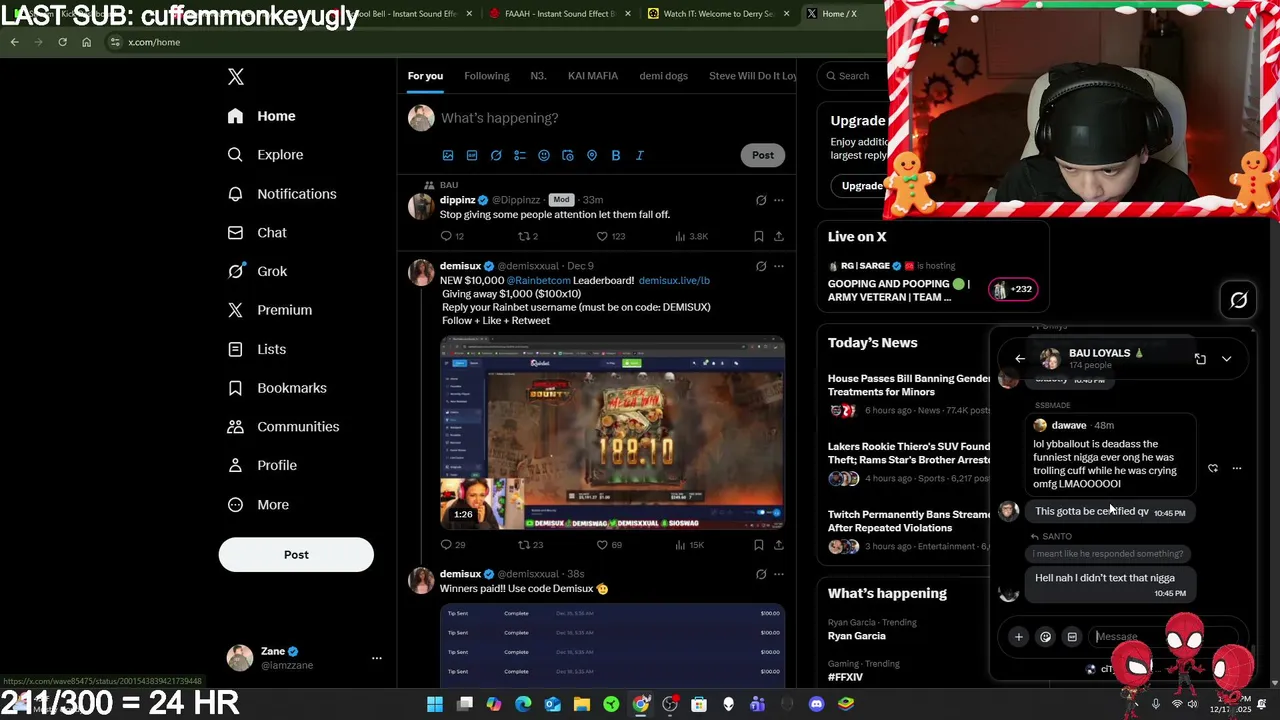1280x720 pixels.
Task: Open emoji picker in the composer
Action: 544,155
